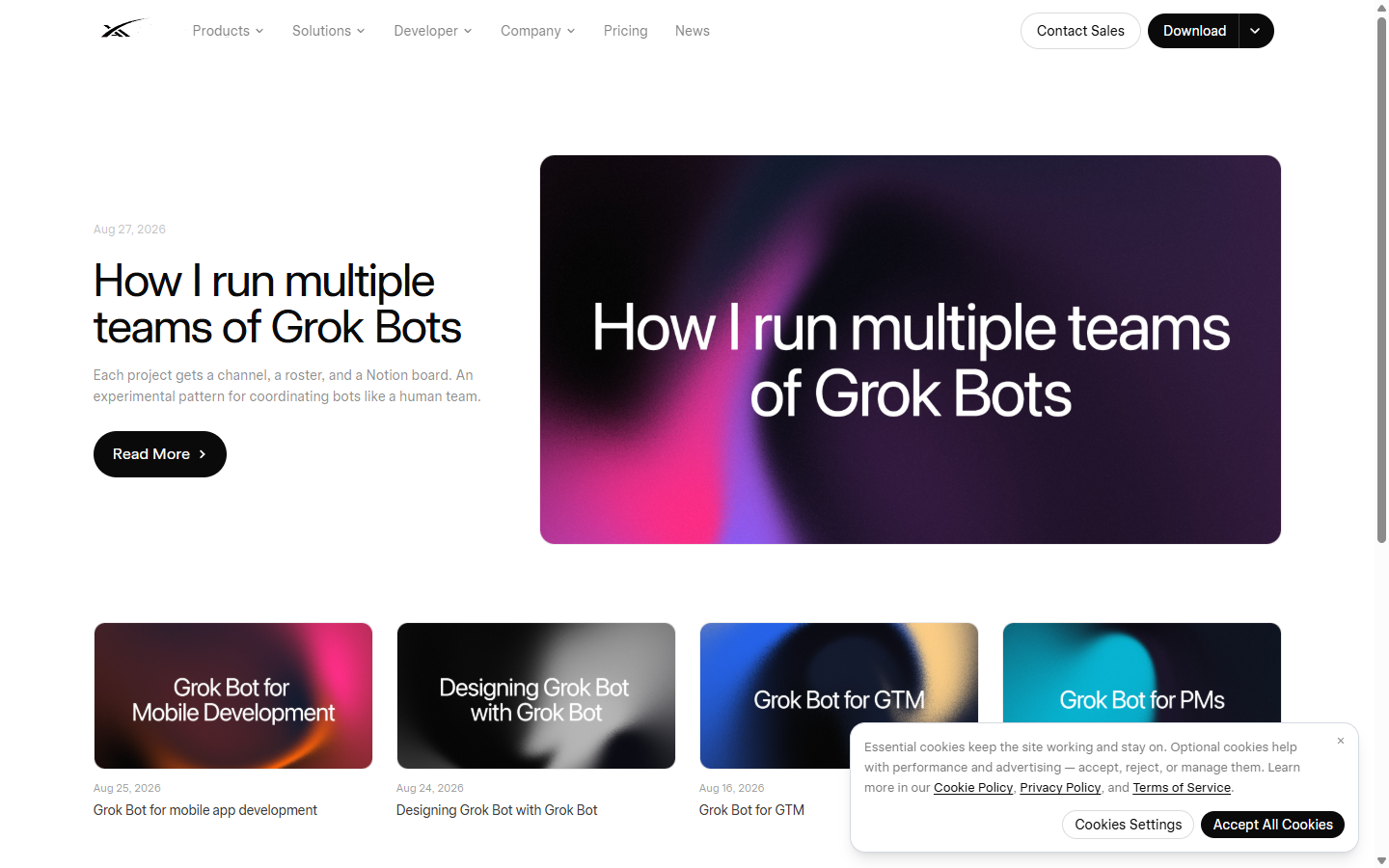Open the Grok Bot for Mobile Development thumbnail
1389x868 pixels.
coord(233,695)
